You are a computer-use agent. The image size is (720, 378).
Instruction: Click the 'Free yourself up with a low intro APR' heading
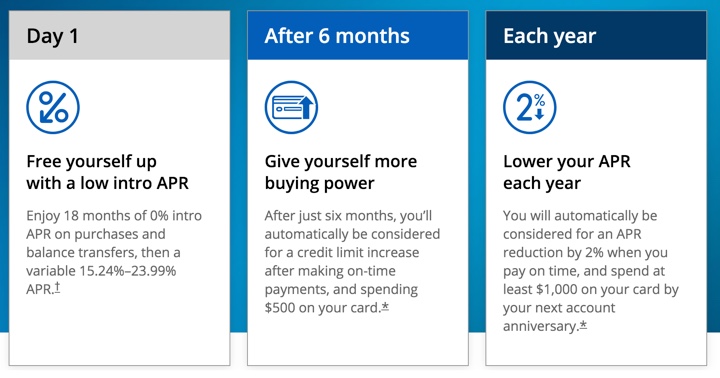tap(107, 172)
